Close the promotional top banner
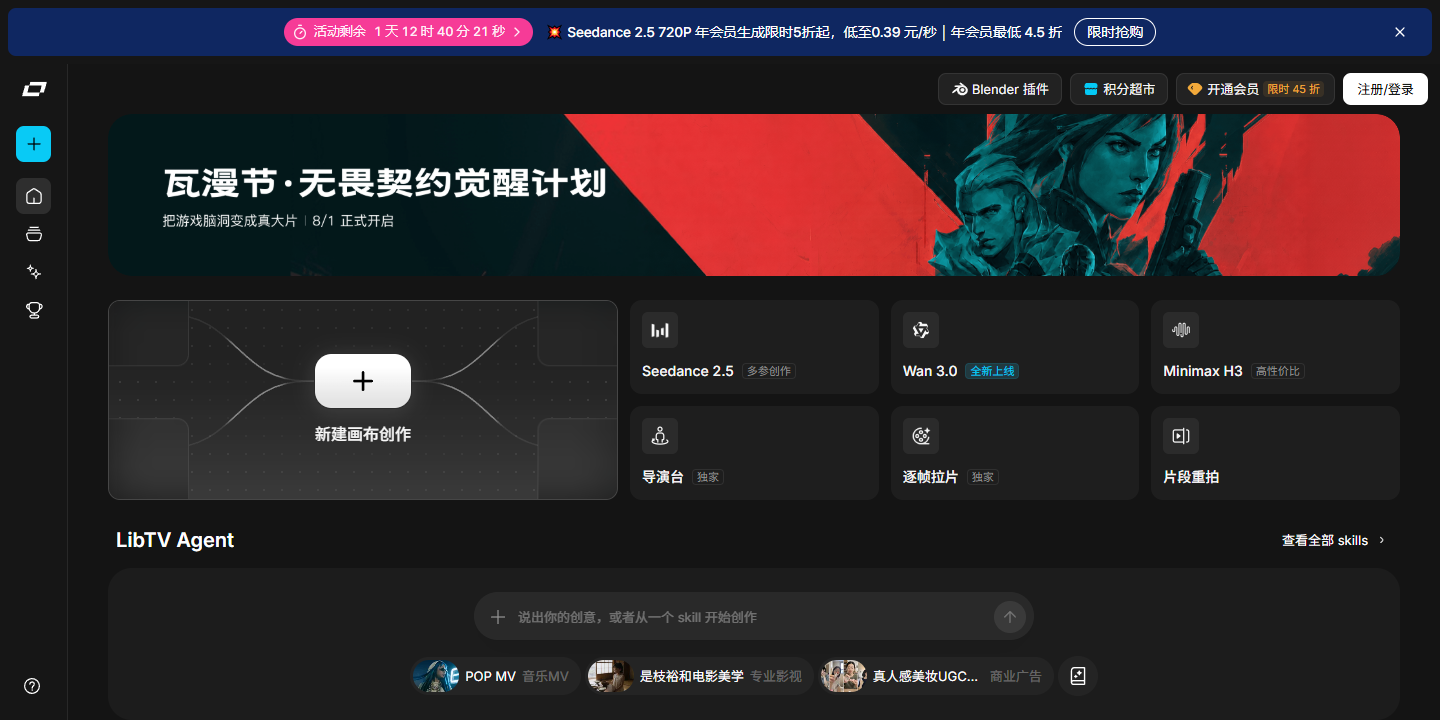The width and height of the screenshot is (1440, 720). point(1400,32)
